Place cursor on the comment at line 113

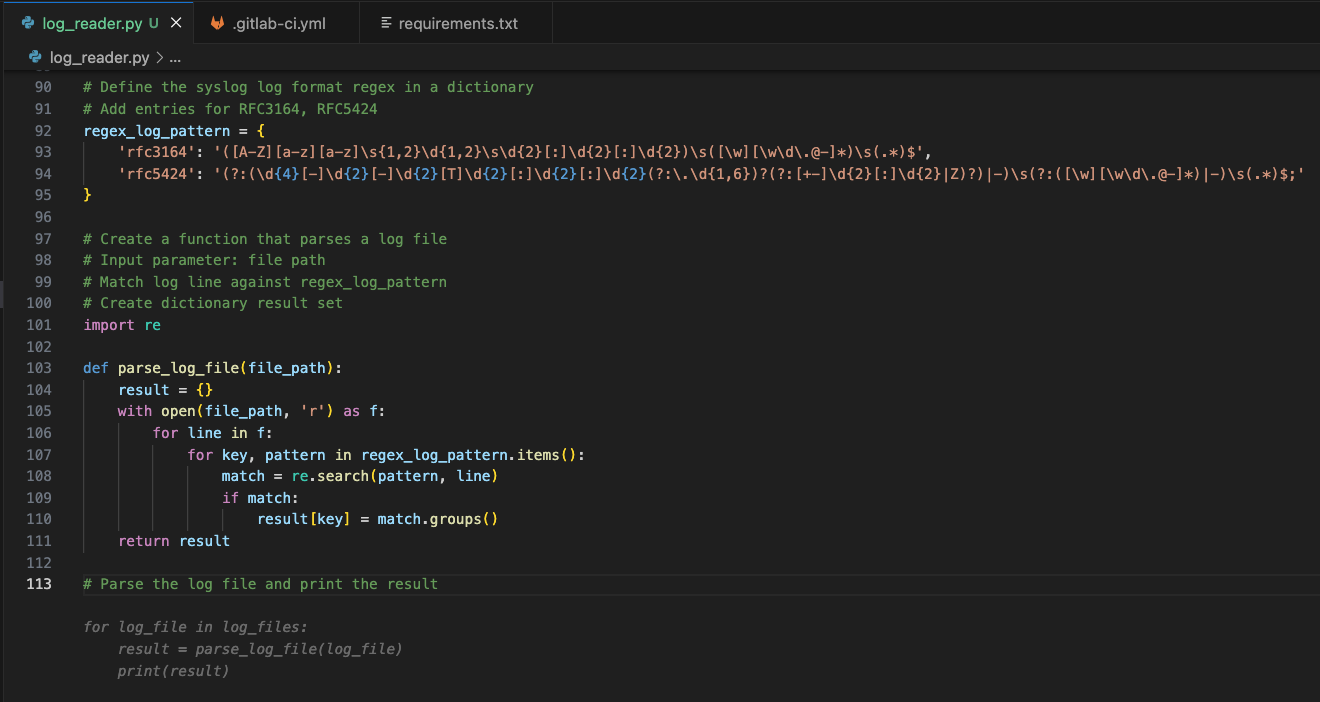tap(260, 583)
